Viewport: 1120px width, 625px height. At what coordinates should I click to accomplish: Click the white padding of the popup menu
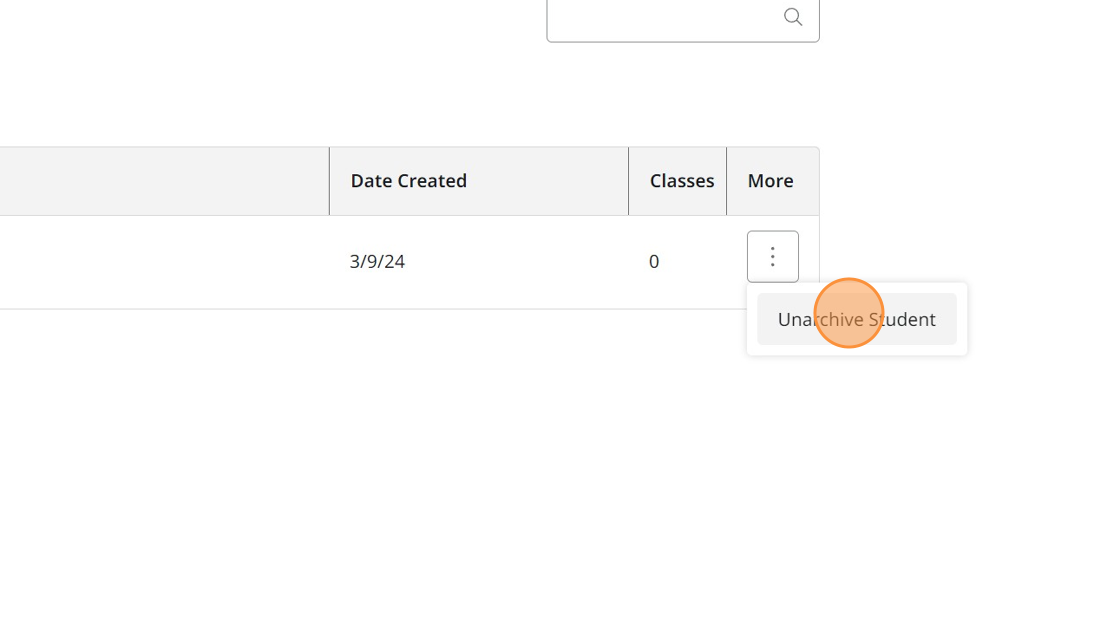point(856,349)
